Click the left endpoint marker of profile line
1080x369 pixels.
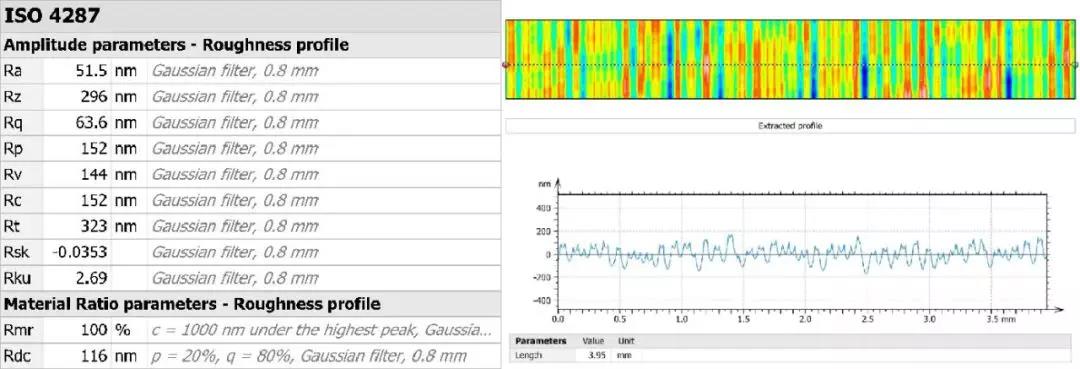tap(506, 65)
